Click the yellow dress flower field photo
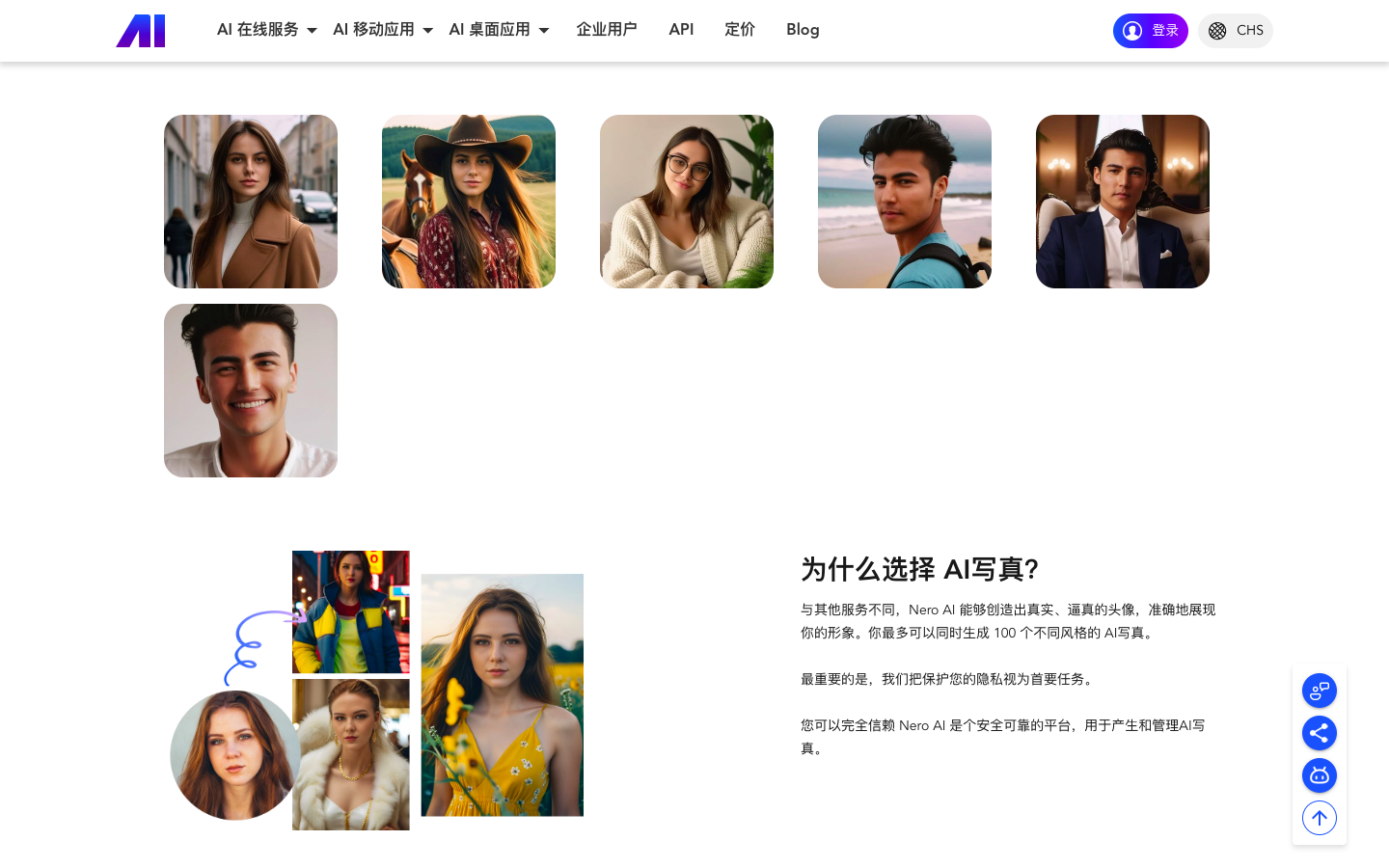 tap(503, 695)
